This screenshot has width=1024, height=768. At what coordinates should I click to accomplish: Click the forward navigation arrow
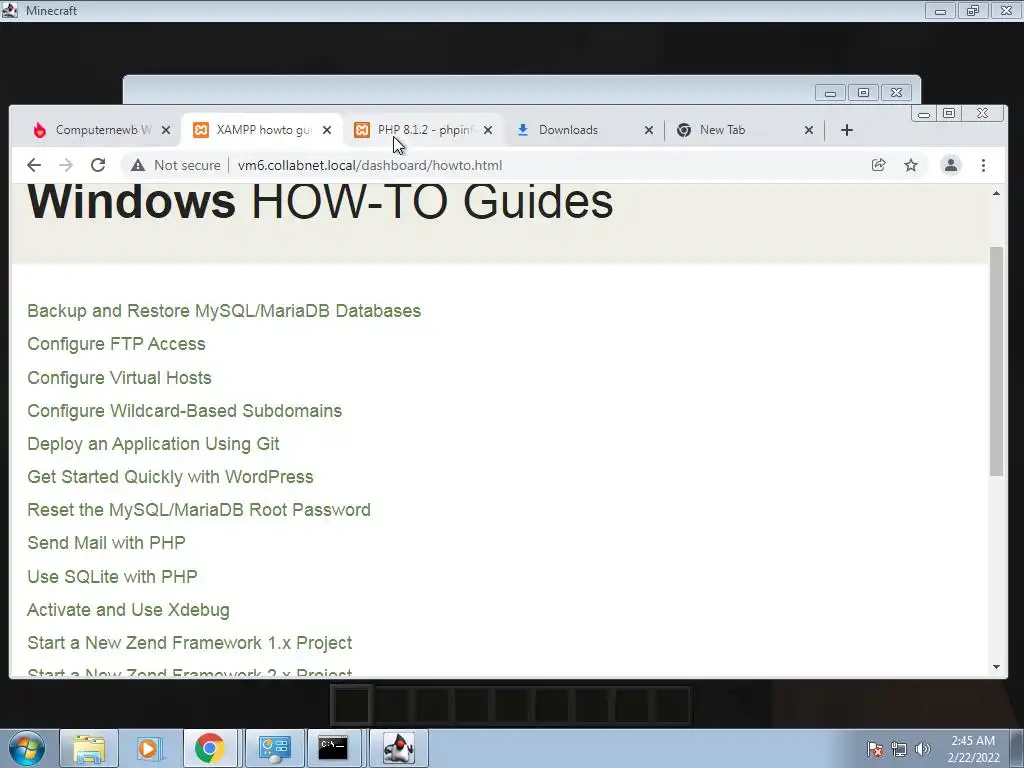coord(66,165)
